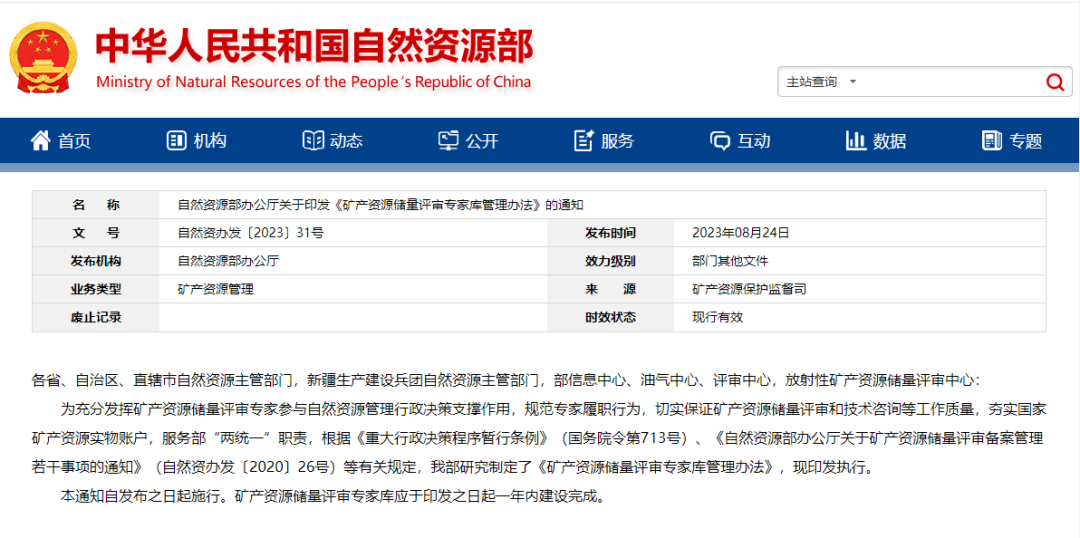Click the chat bubble icon beside 互动
Screen dimensions: 1080x538
[x=720, y=141]
